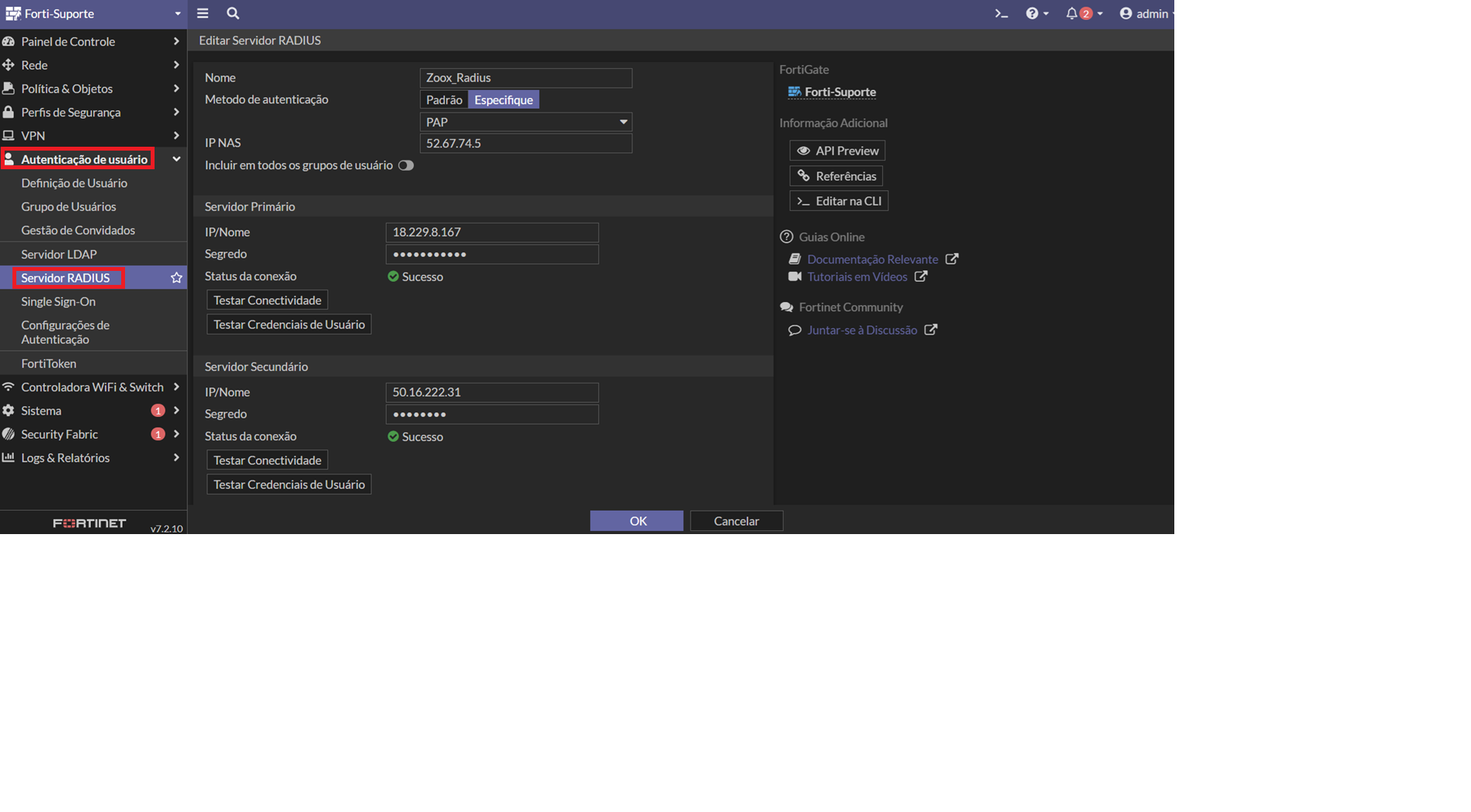Image resolution: width=1471 pixels, height=812 pixels.
Task: Focus the Nome field Zoox_Radius
Action: (x=526, y=78)
